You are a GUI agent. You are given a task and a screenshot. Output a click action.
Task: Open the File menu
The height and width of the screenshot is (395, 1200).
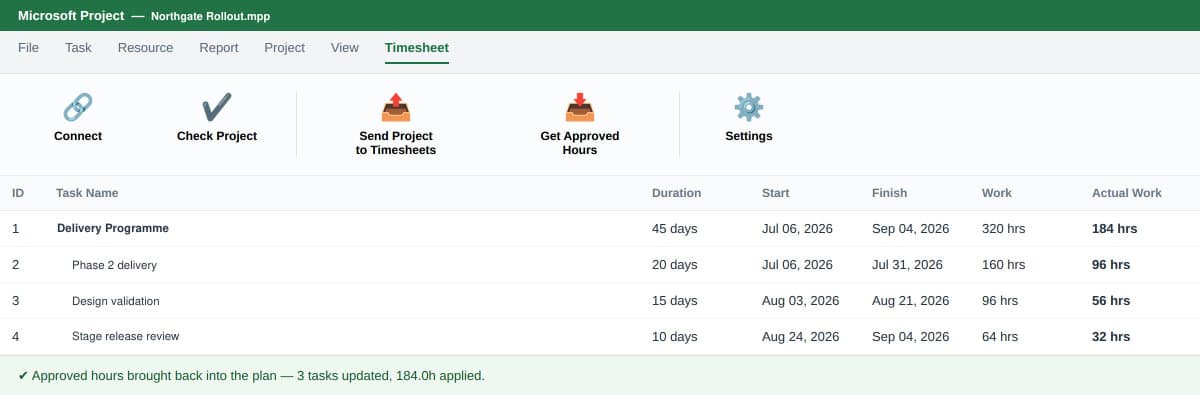[x=29, y=47]
